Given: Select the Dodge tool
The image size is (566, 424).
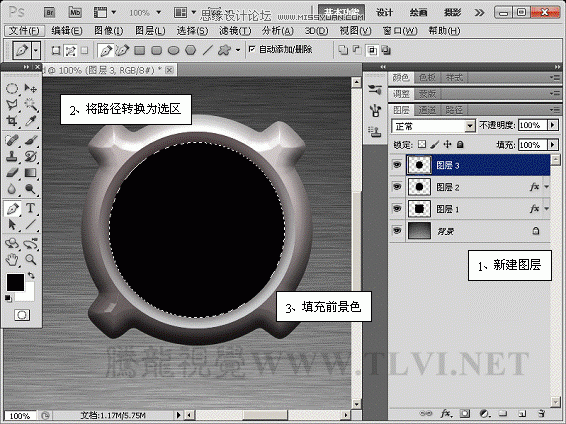Looking at the screenshot, I should click(x=30, y=189).
